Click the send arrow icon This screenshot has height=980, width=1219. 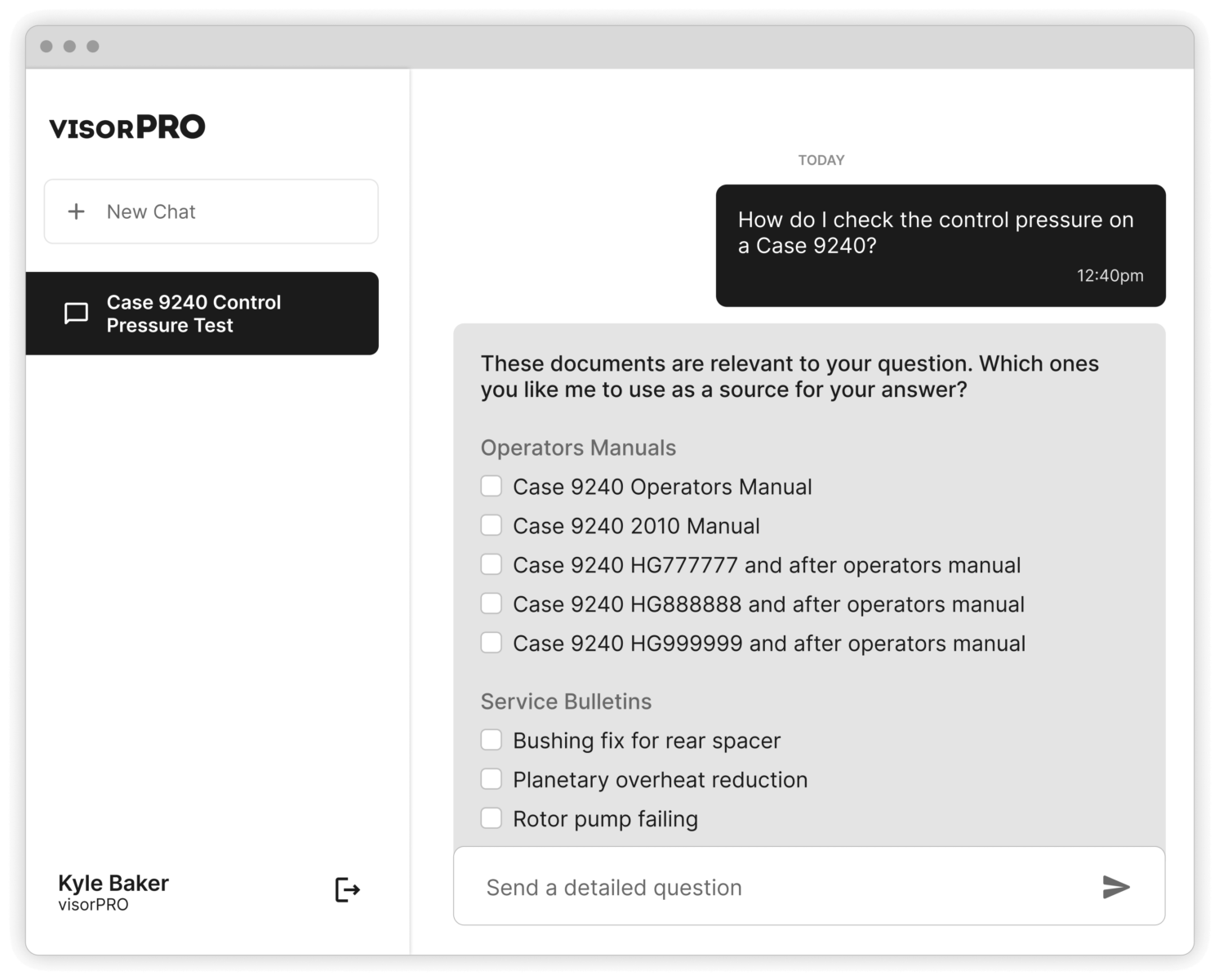point(1116,886)
